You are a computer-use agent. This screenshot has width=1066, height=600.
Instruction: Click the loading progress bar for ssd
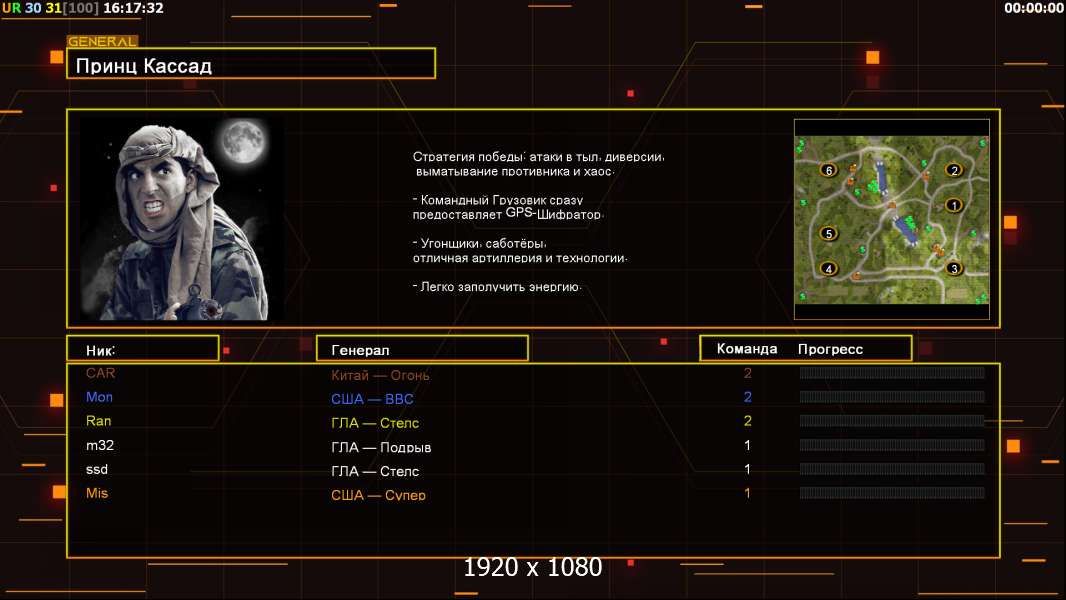(892, 469)
